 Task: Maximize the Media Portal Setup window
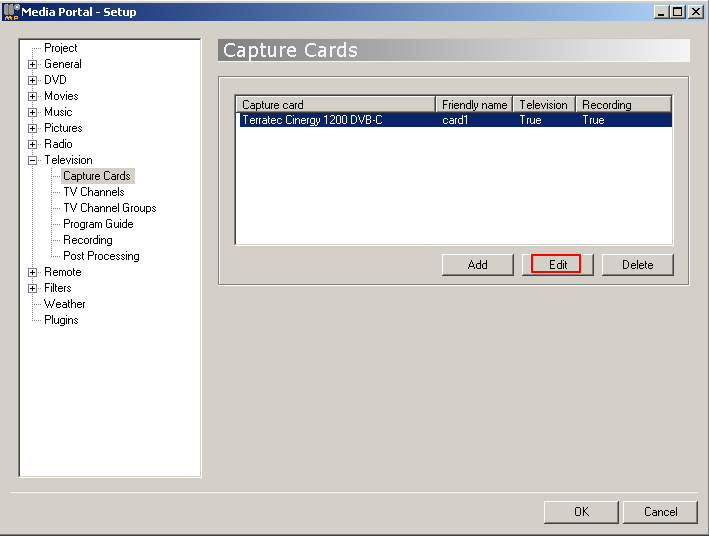678,12
